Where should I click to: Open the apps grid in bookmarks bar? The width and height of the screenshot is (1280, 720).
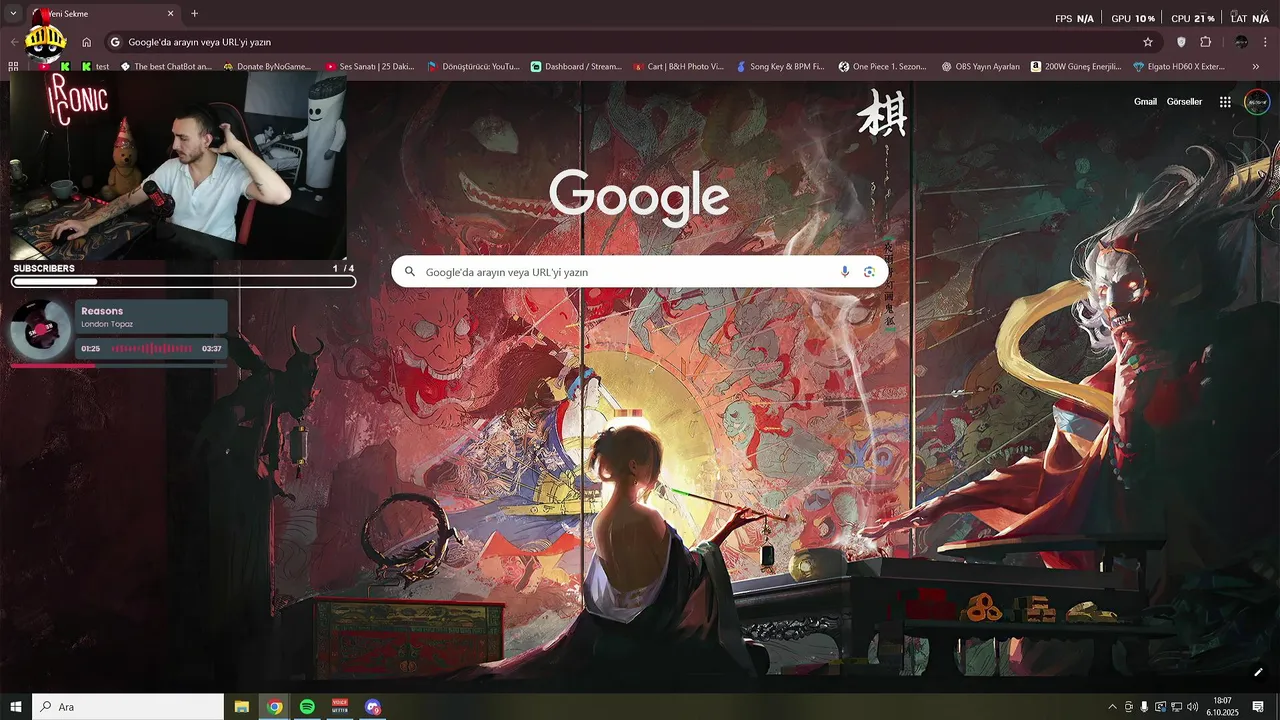[x=13, y=67]
